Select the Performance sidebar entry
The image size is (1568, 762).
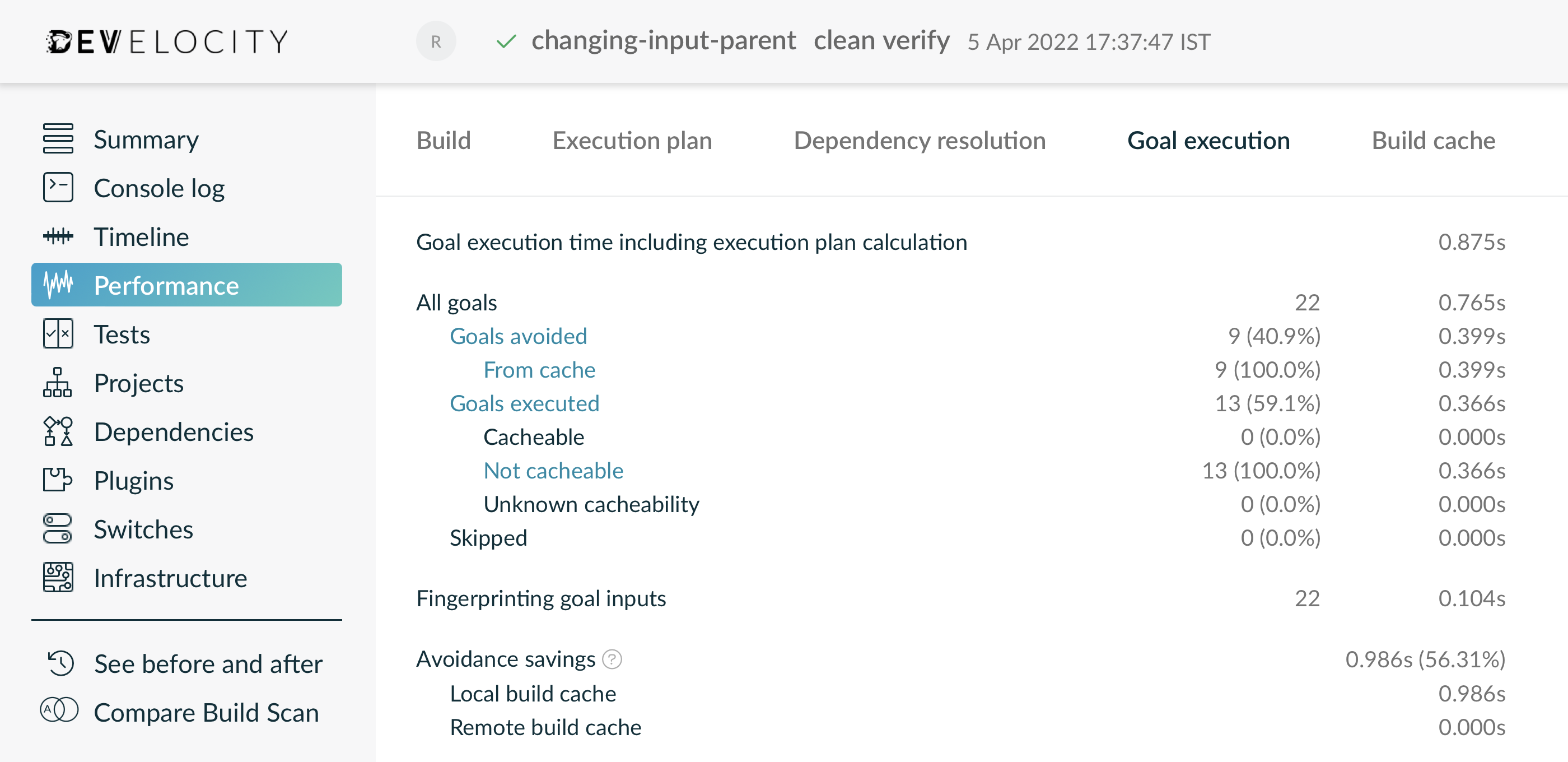pyautogui.click(x=166, y=285)
